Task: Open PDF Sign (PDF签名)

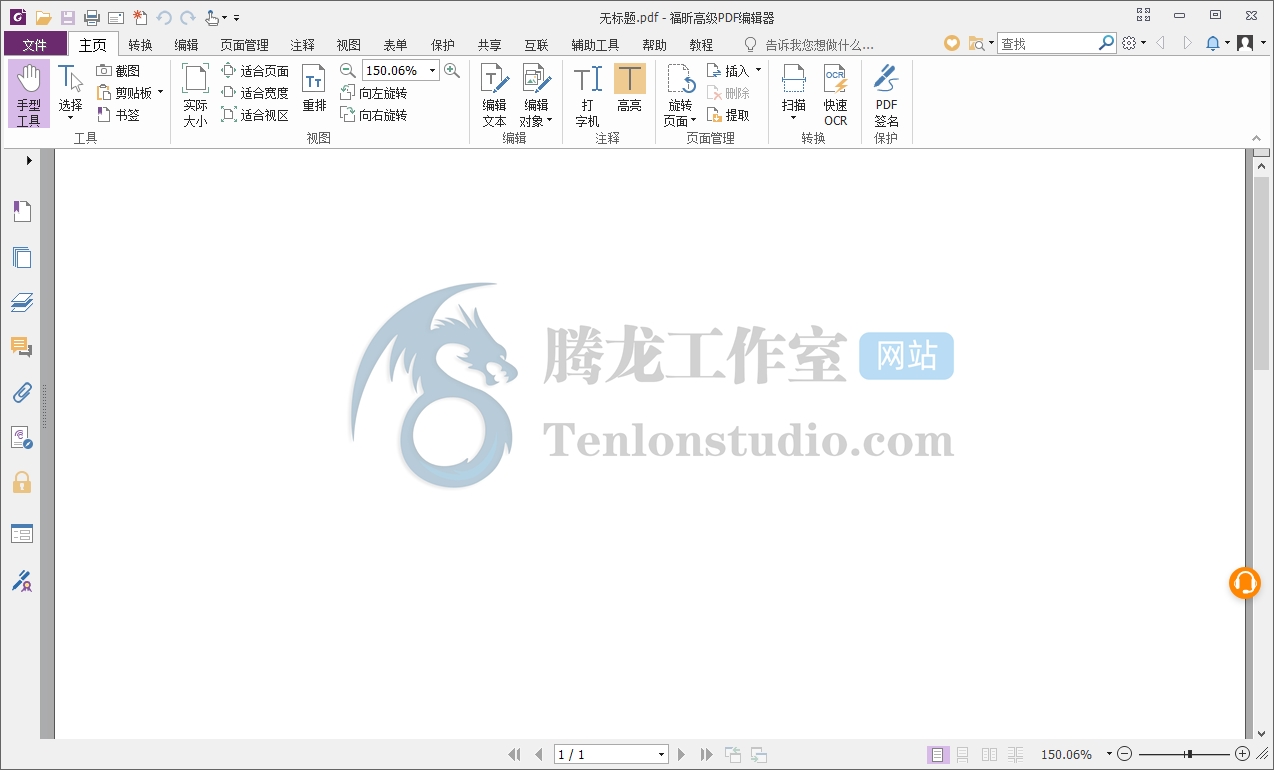Action: click(x=886, y=95)
